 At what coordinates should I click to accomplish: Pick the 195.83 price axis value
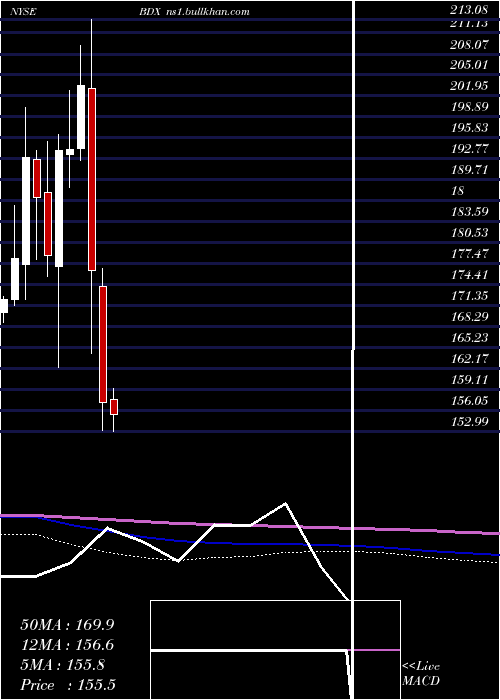pos(469,128)
